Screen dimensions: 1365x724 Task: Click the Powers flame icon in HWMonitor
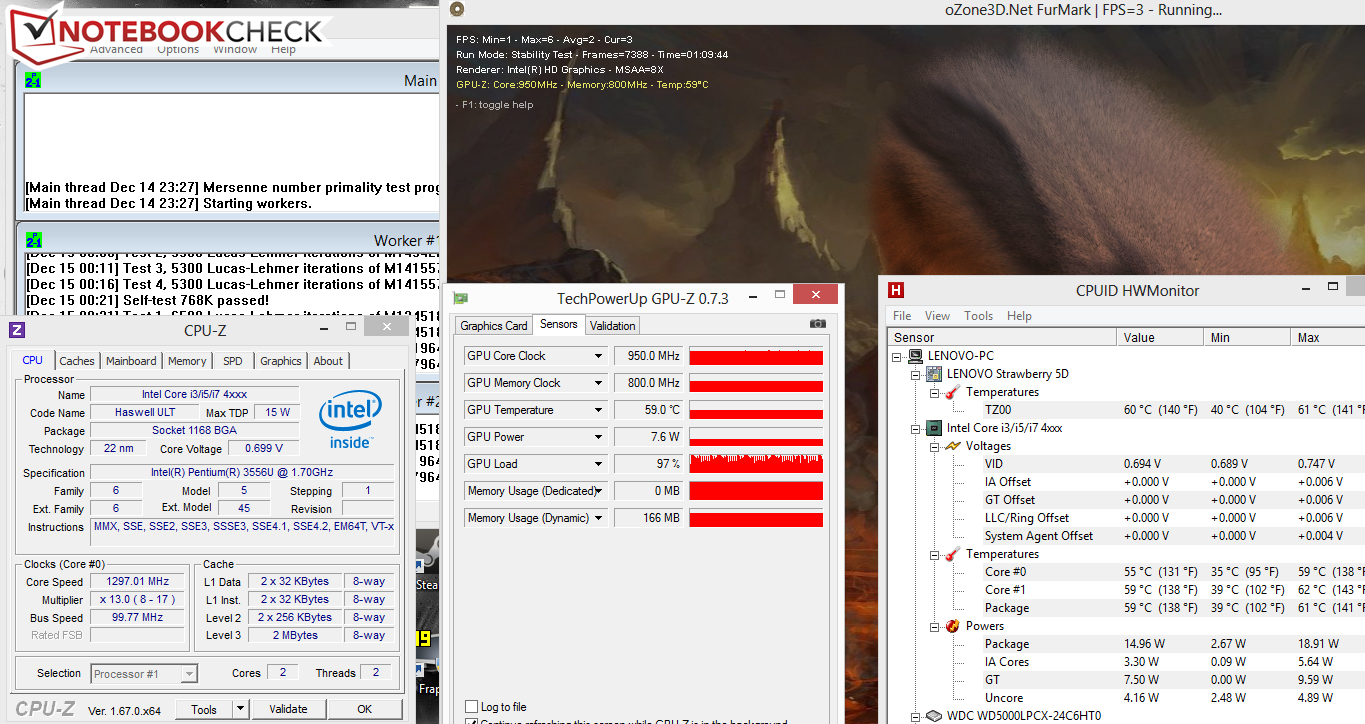click(953, 626)
